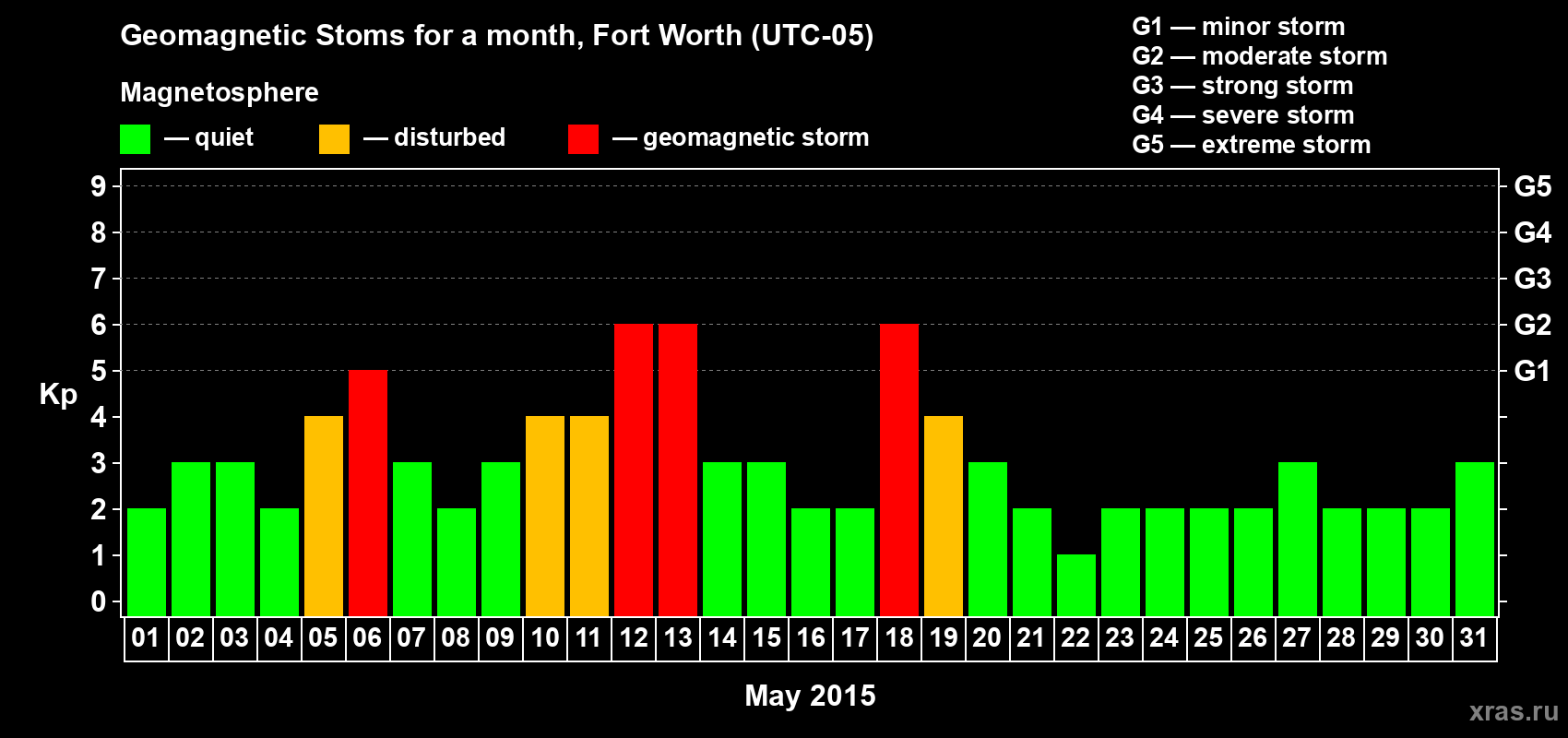
Task: Click the red bar for day 18
Action: click(899, 470)
